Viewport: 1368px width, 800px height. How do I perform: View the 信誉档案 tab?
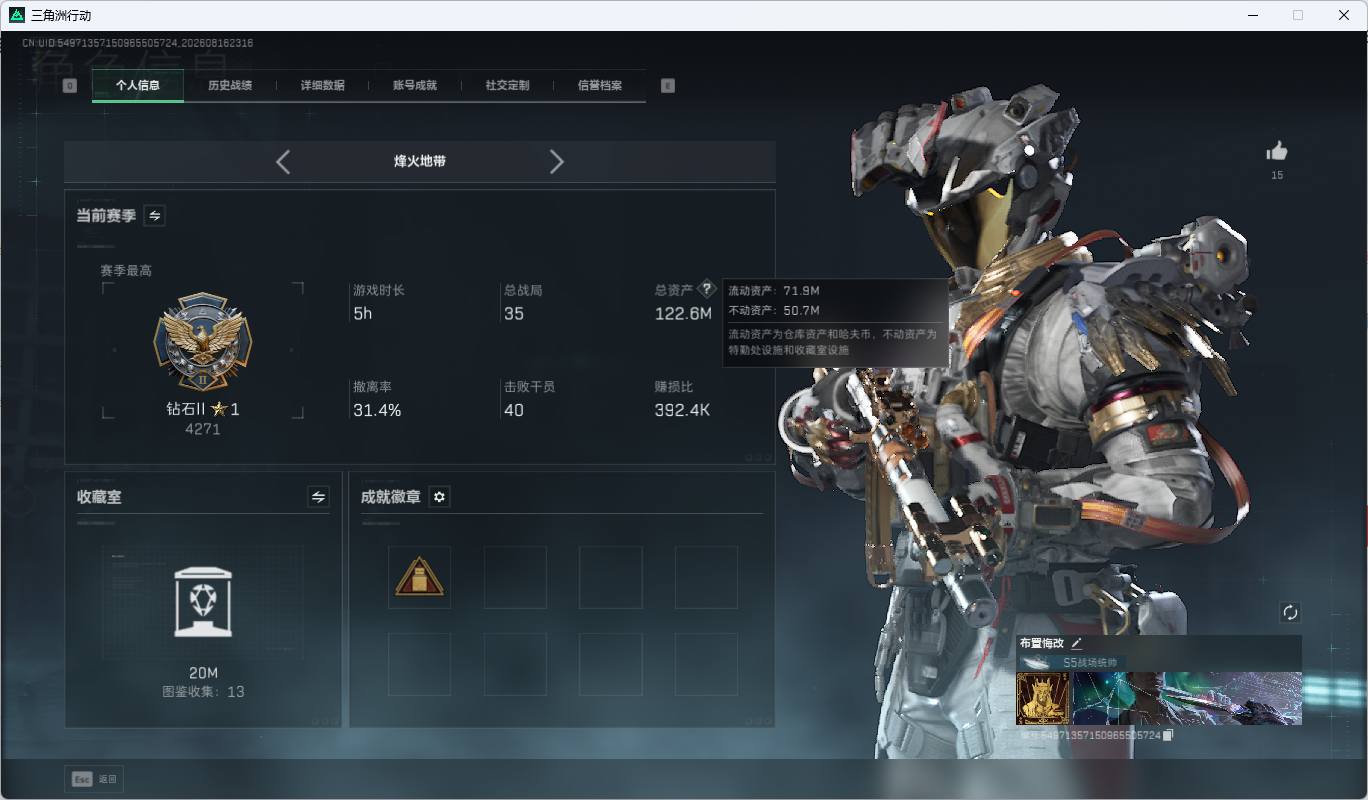point(600,86)
